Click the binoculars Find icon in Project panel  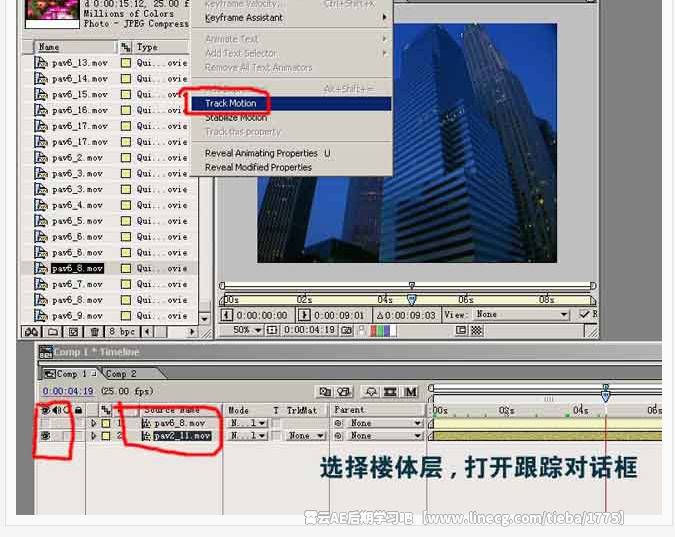[32, 332]
